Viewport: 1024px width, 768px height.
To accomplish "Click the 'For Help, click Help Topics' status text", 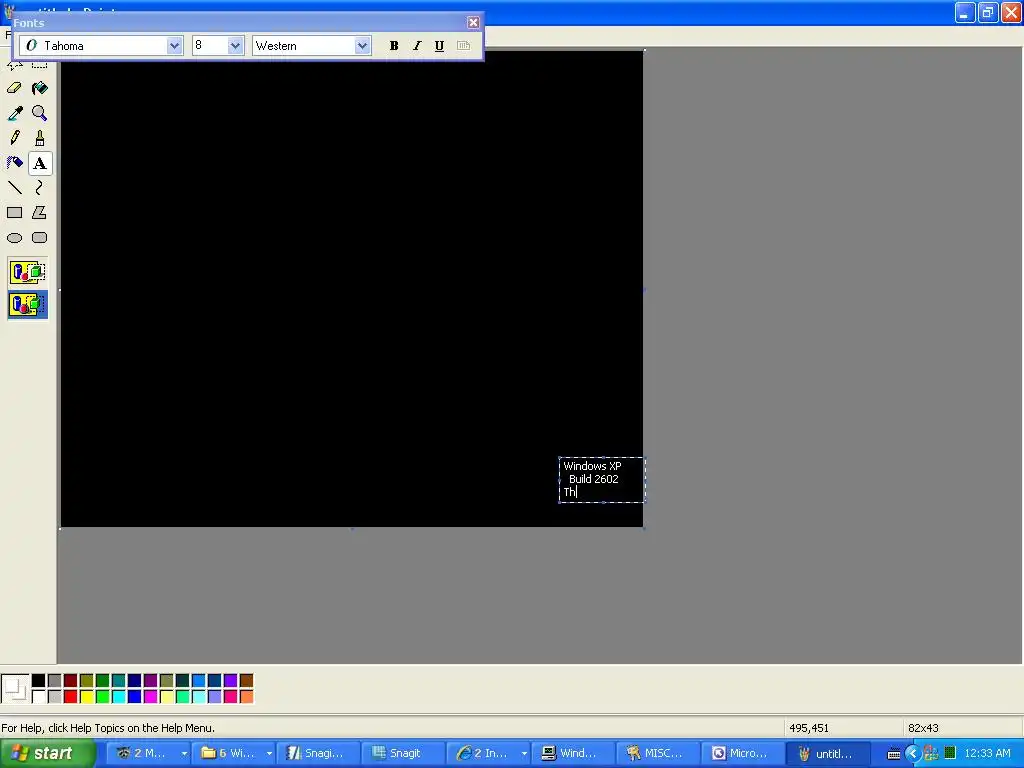I will pos(108,728).
